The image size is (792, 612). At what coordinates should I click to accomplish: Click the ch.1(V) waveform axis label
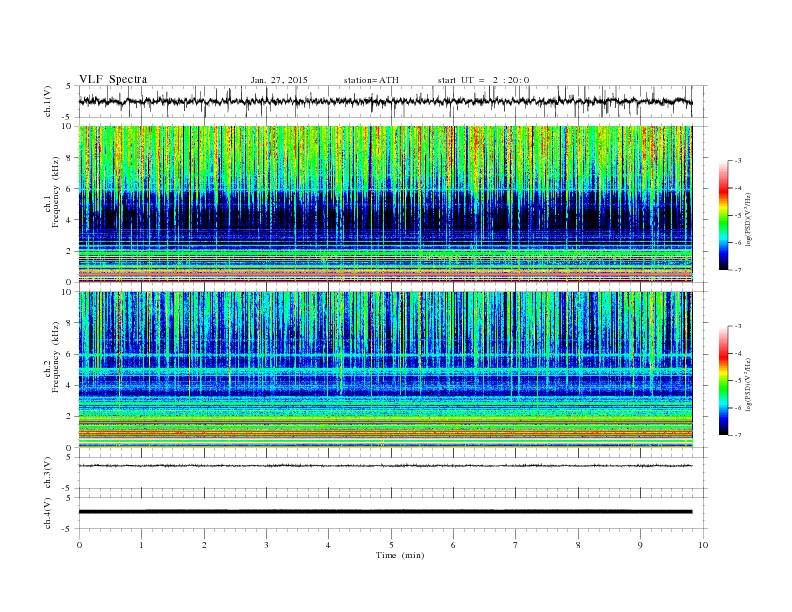point(48,101)
